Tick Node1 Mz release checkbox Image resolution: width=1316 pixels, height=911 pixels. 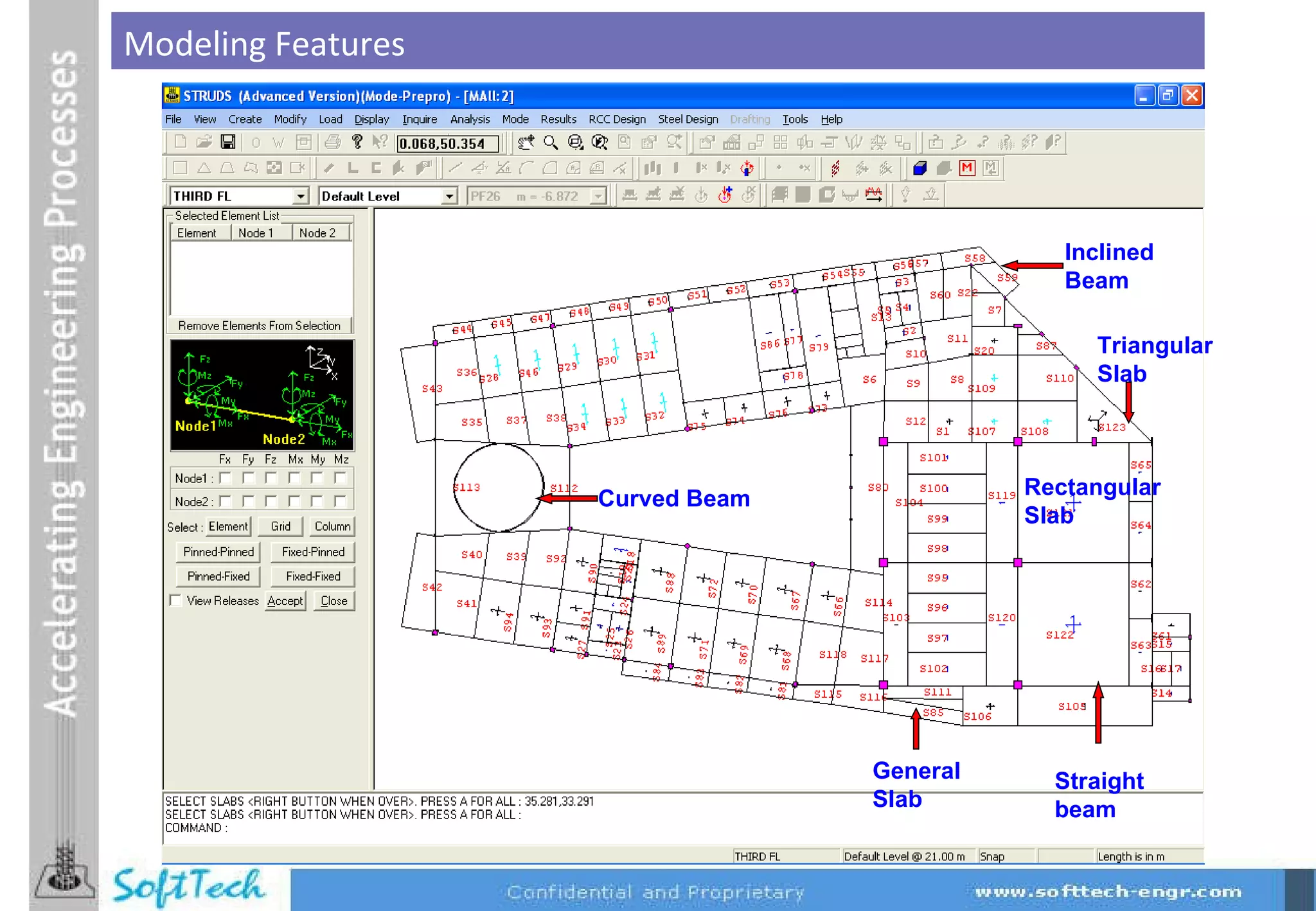341,478
